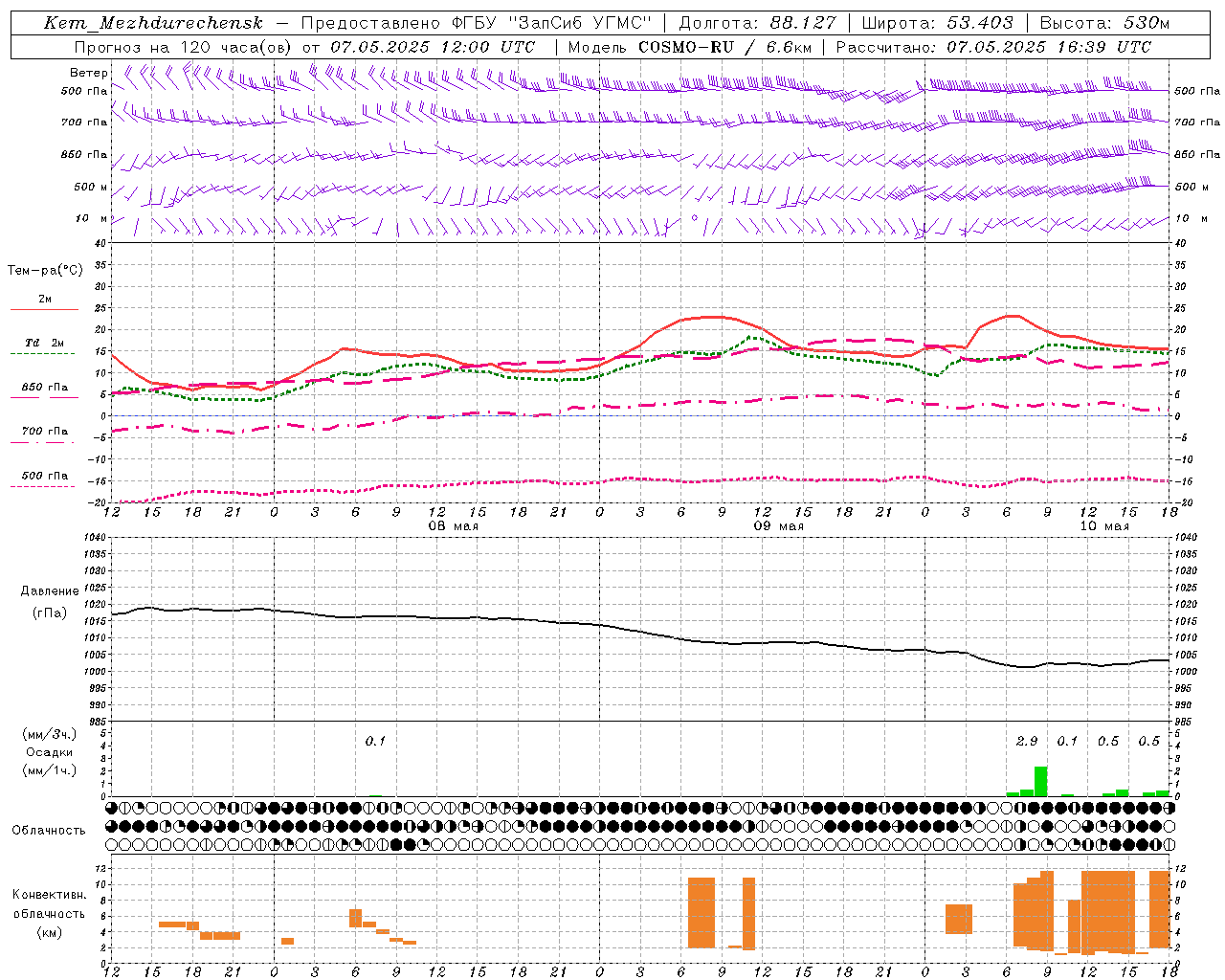The image size is (1225, 980).
Task: Click the Долгота: 88.127 value
Action: click(x=757, y=23)
